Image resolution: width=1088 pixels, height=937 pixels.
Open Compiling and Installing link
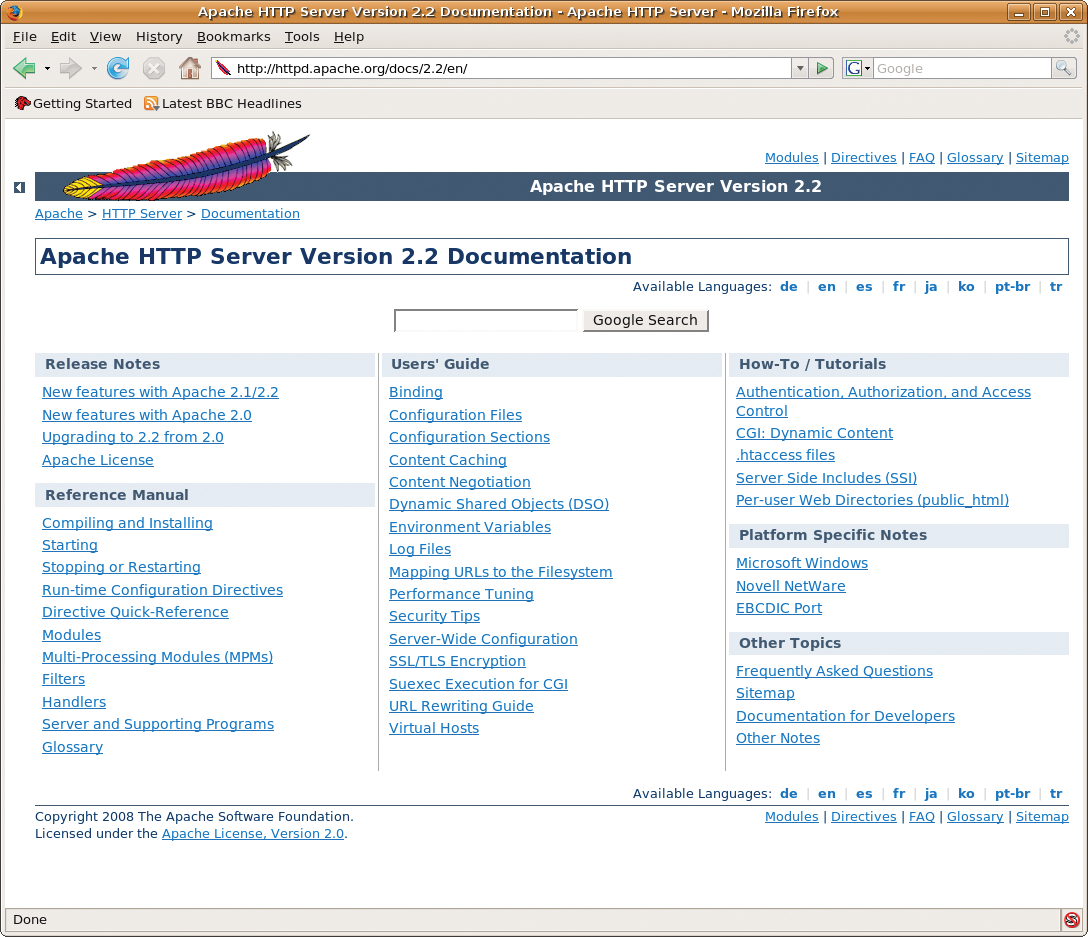click(x=127, y=523)
